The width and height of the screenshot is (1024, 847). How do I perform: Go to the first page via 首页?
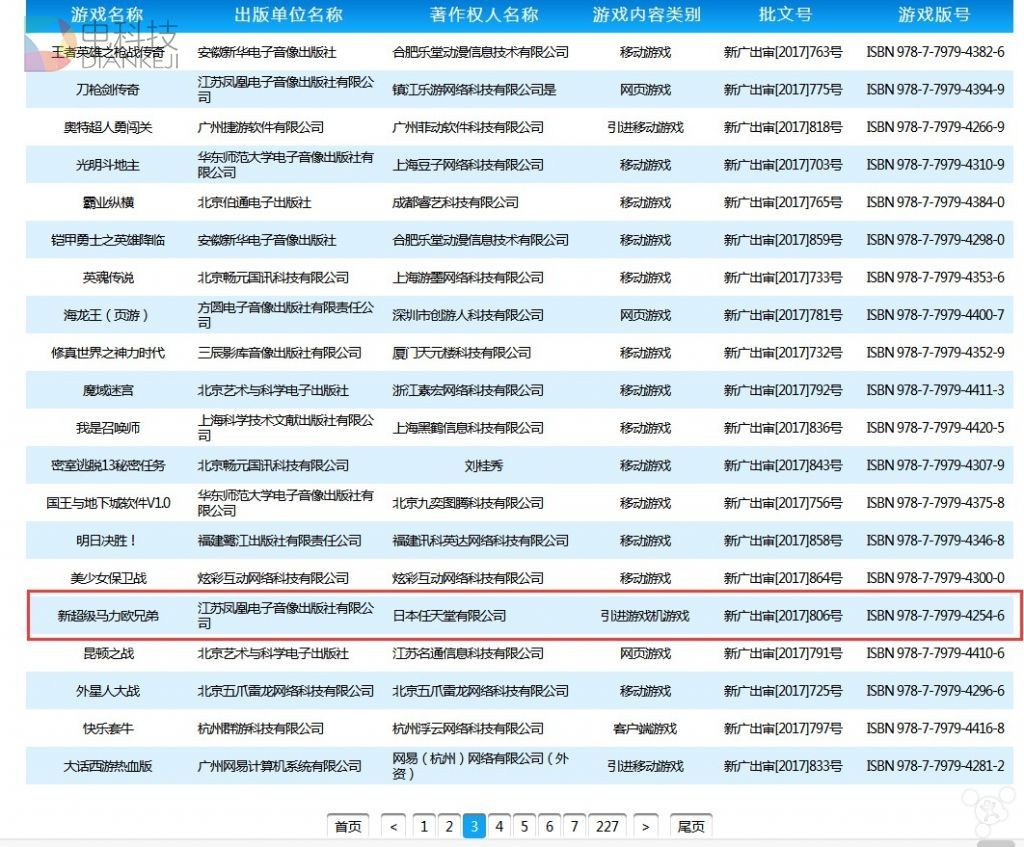click(347, 826)
